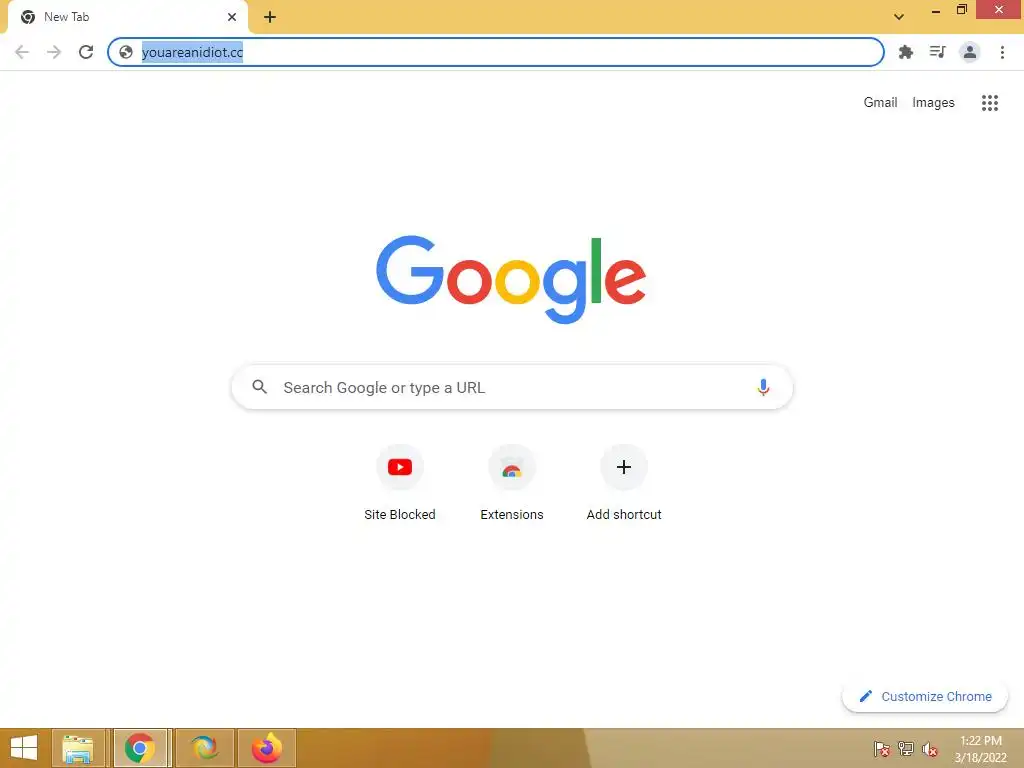1024x768 pixels.
Task: Close the New Tab tab
Action: point(232,17)
